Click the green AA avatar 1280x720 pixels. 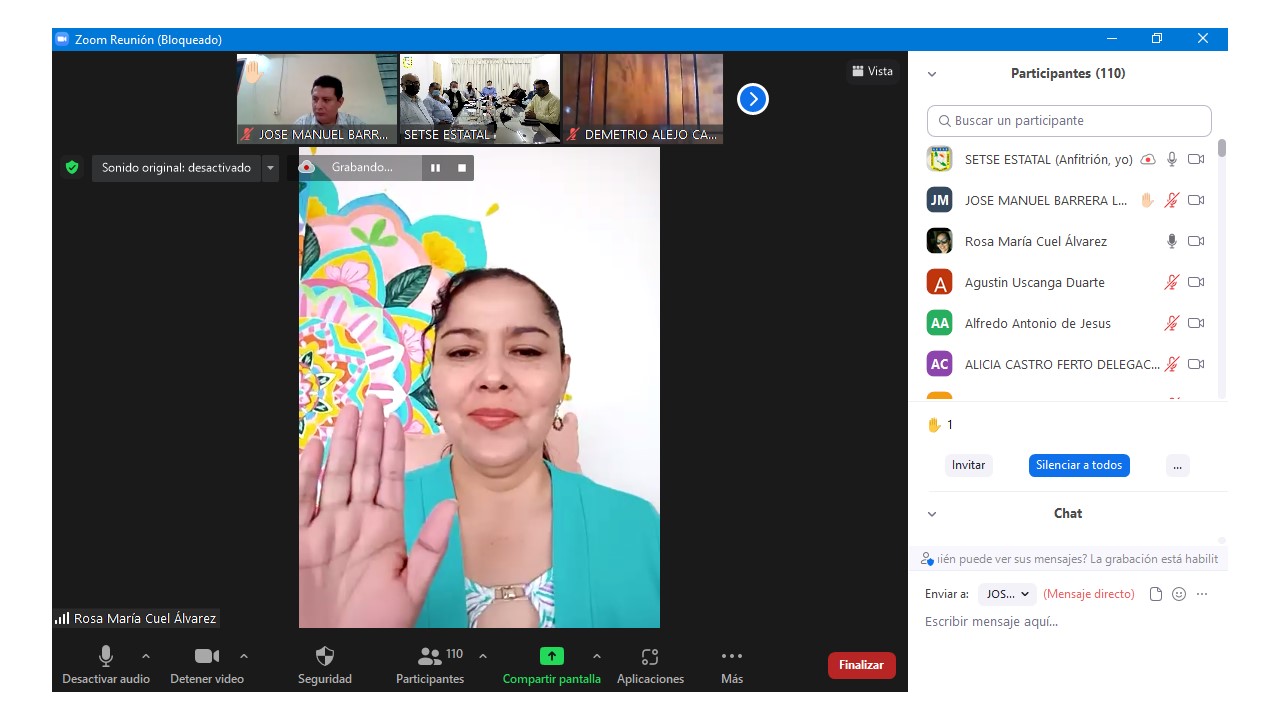(x=939, y=323)
